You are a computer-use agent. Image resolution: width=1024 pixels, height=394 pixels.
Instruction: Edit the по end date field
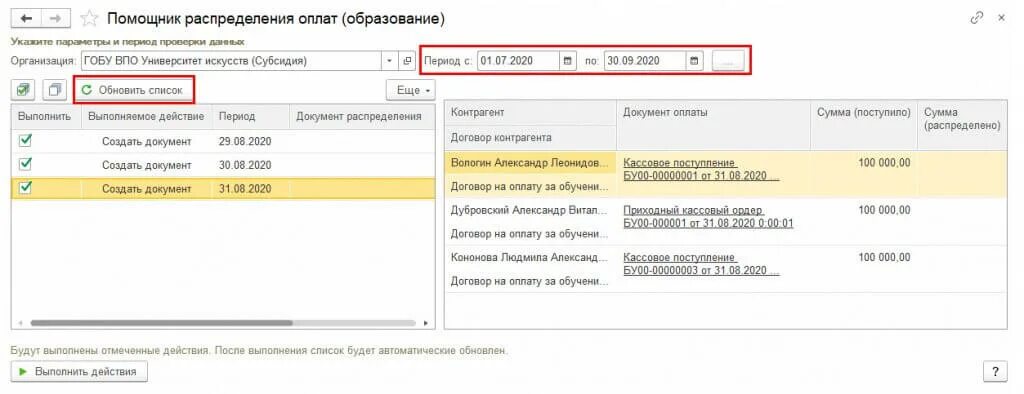coord(645,61)
